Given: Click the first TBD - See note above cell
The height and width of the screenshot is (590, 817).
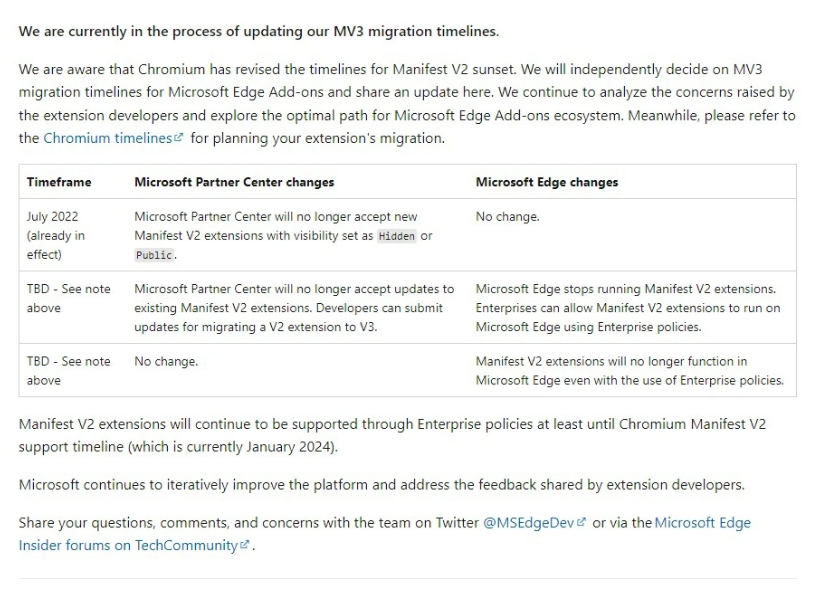Looking at the screenshot, I should tap(73, 308).
